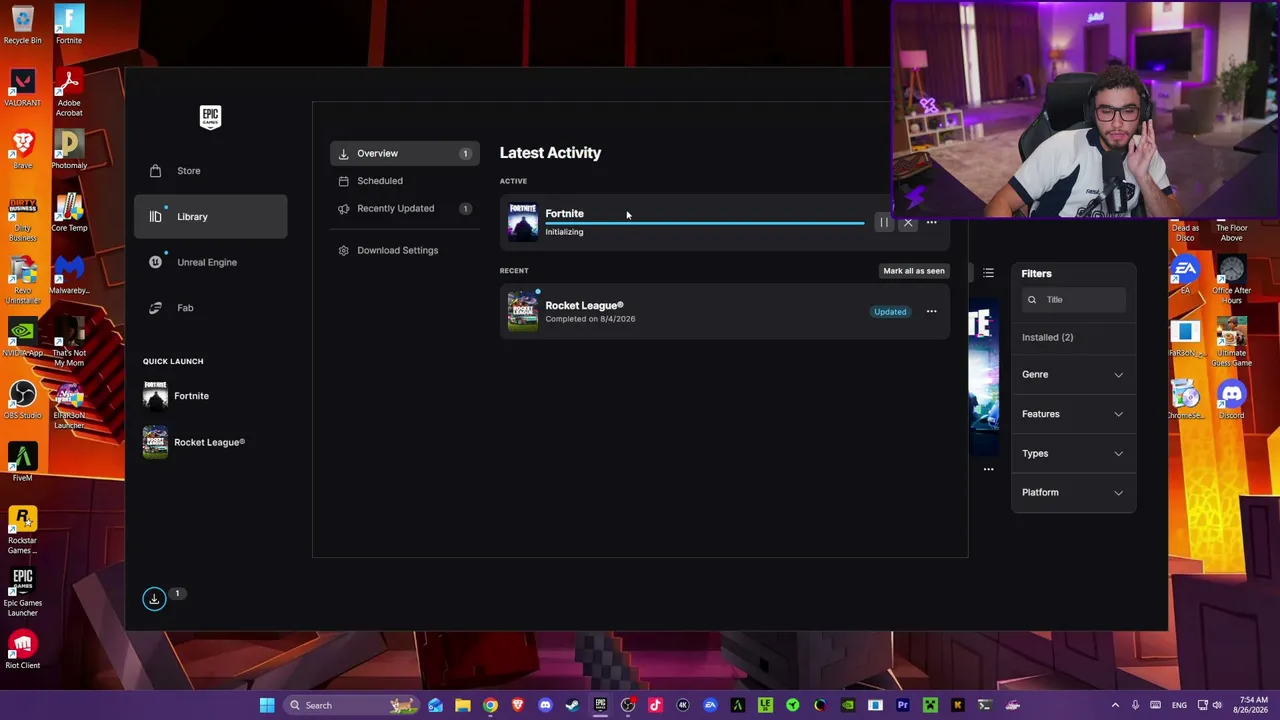Image resolution: width=1280 pixels, height=720 pixels.
Task: Switch library to list view
Action: 988,273
